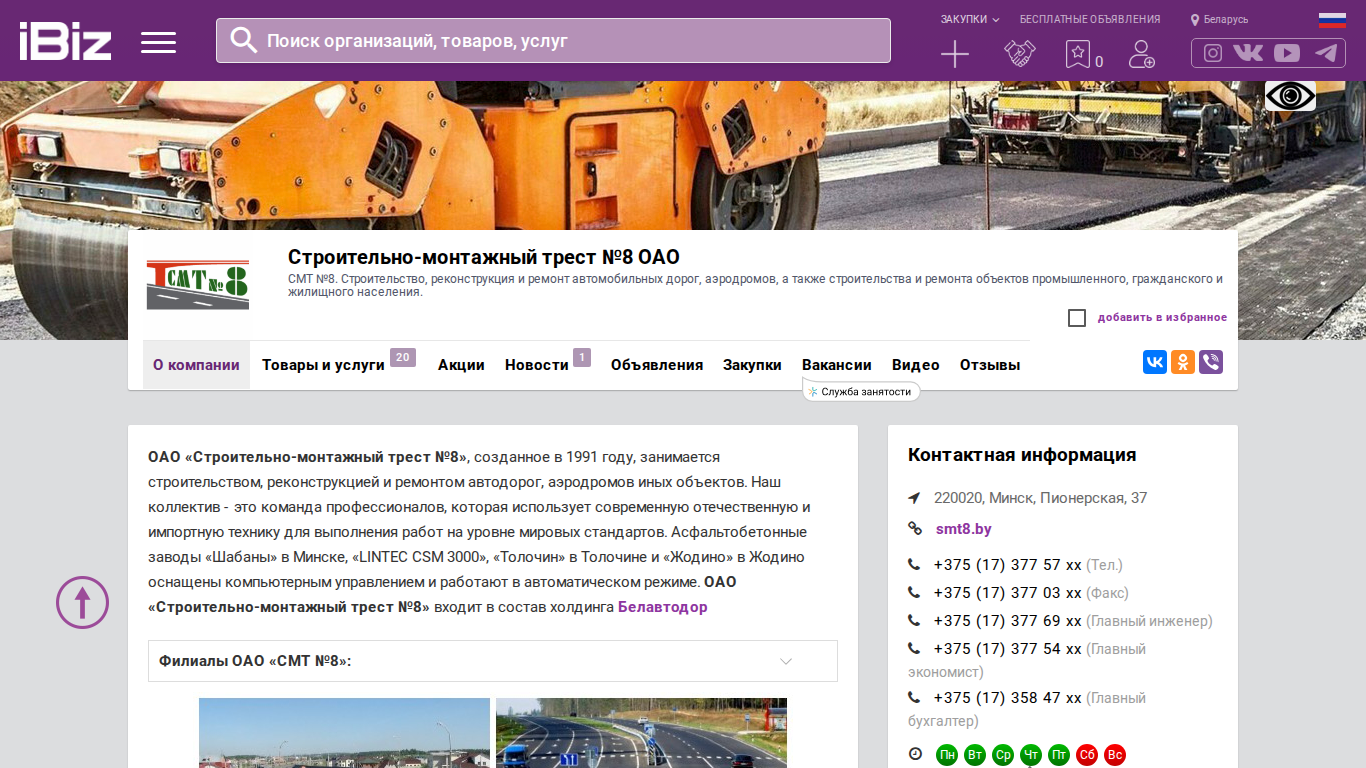Open the Закупки tab
This screenshot has height=768, width=1366.
tap(752, 365)
